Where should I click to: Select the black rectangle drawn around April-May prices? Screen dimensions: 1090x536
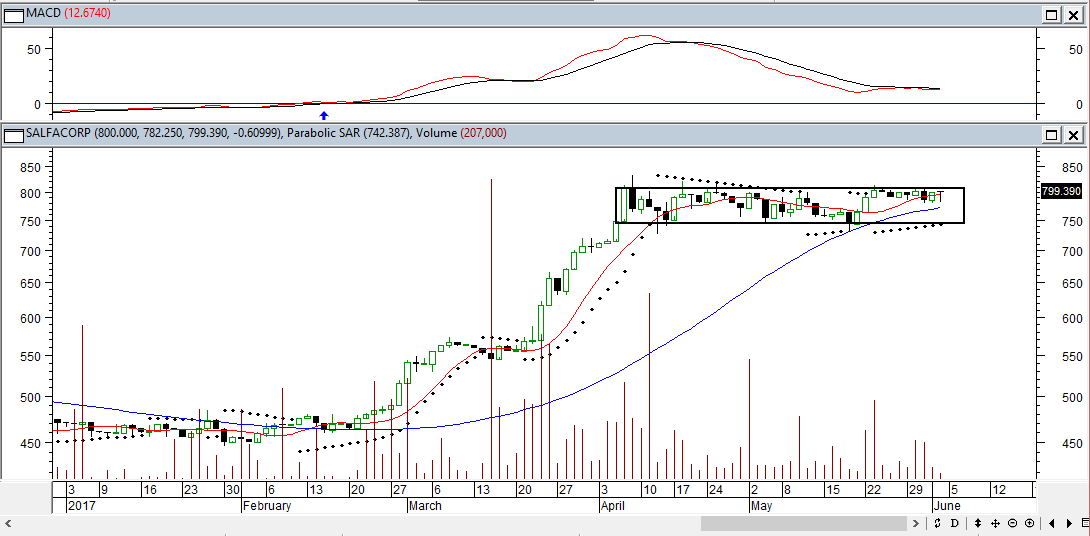(x=790, y=205)
